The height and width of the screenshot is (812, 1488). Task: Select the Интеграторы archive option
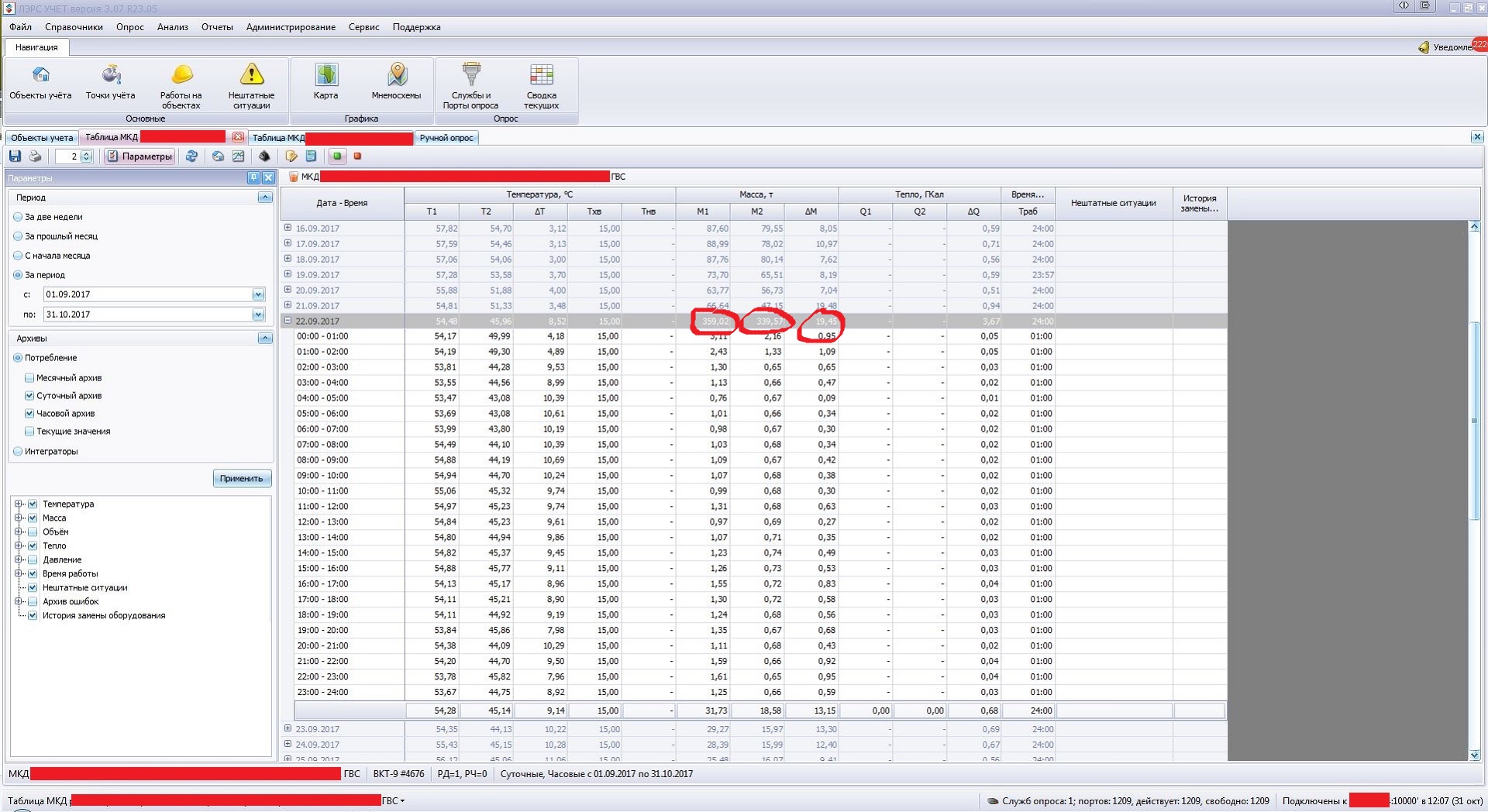pos(45,452)
